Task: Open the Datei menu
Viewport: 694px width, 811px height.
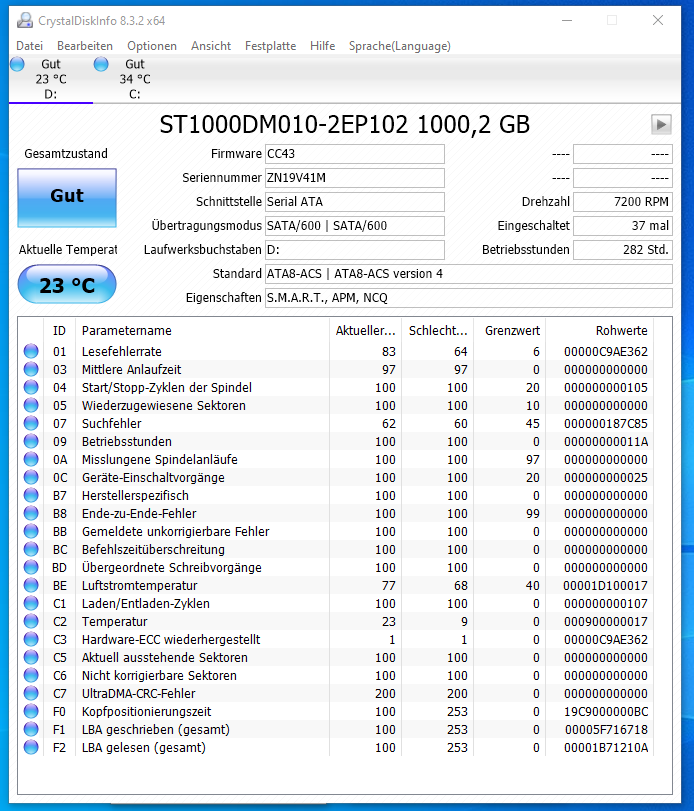Action: pos(29,46)
